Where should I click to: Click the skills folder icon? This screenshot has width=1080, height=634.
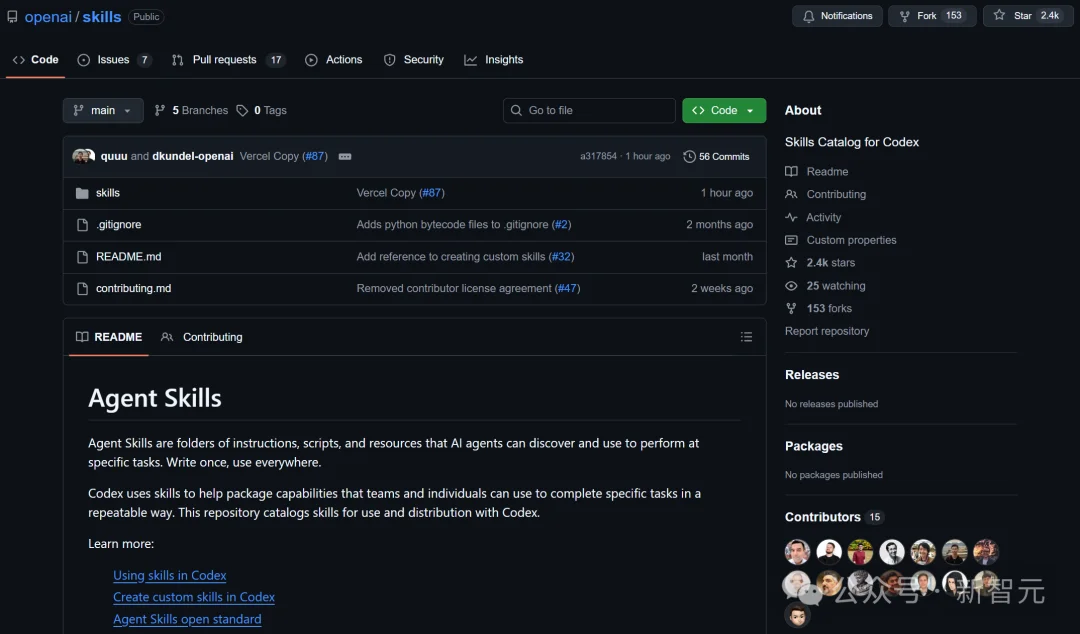coord(83,192)
